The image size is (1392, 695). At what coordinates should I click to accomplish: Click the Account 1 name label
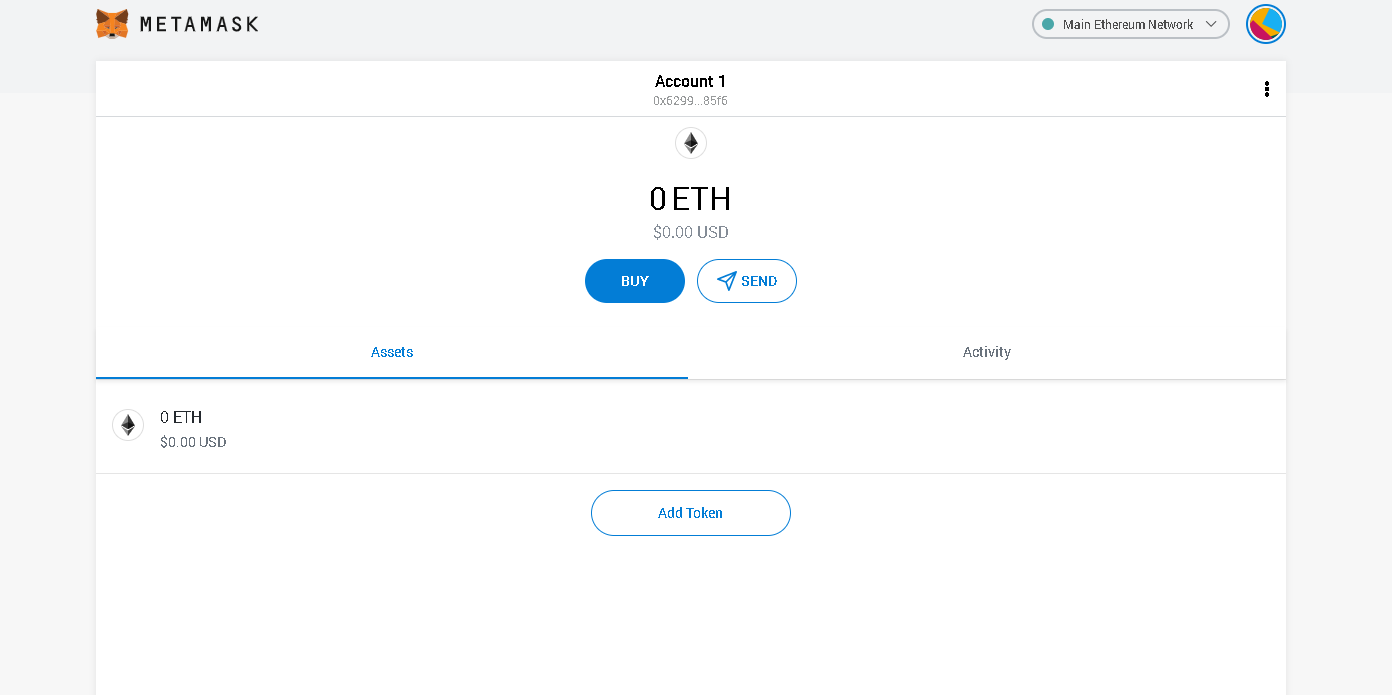[690, 81]
